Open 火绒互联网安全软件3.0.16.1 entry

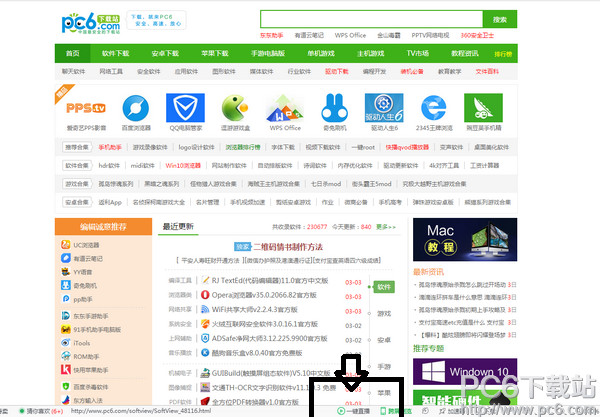pyautogui.click(x=265, y=324)
